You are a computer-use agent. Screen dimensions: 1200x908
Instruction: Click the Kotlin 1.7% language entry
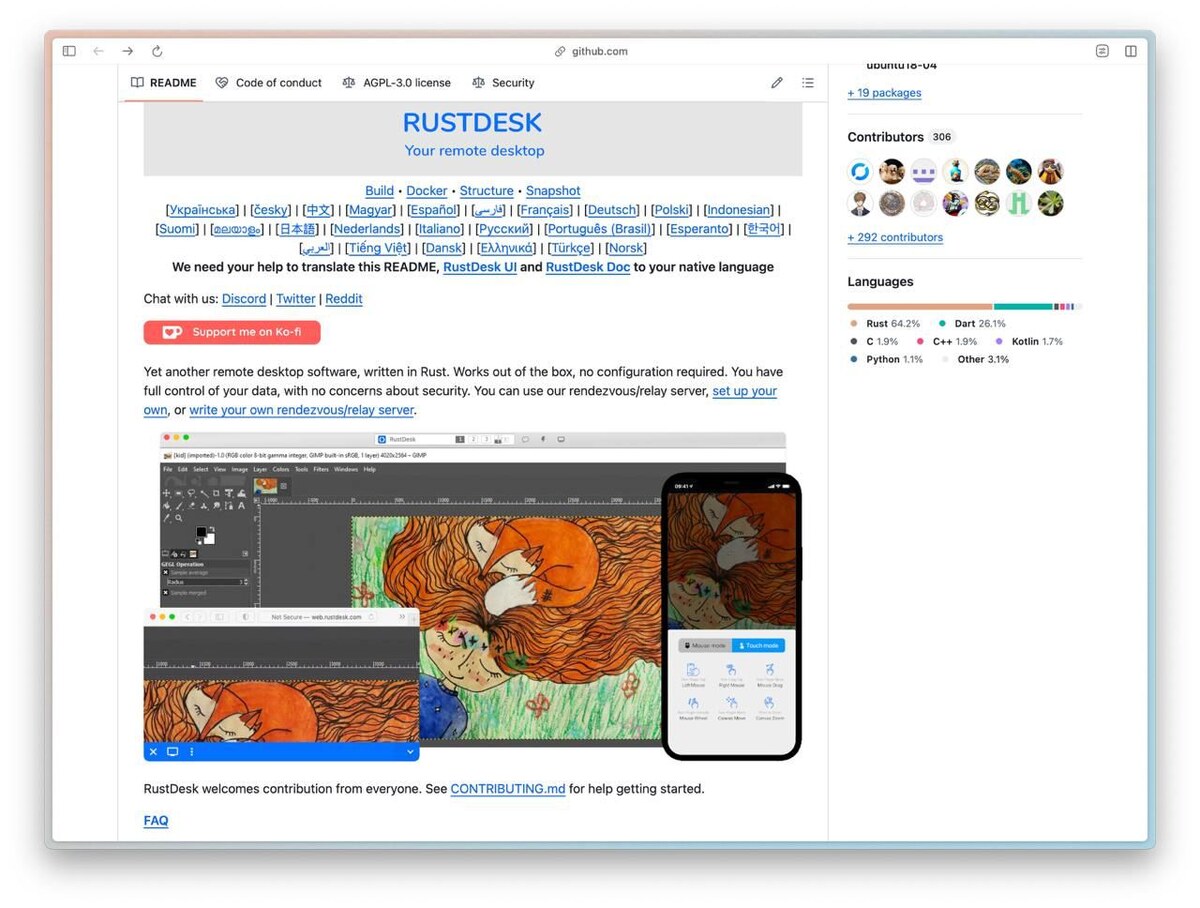tap(1030, 342)
